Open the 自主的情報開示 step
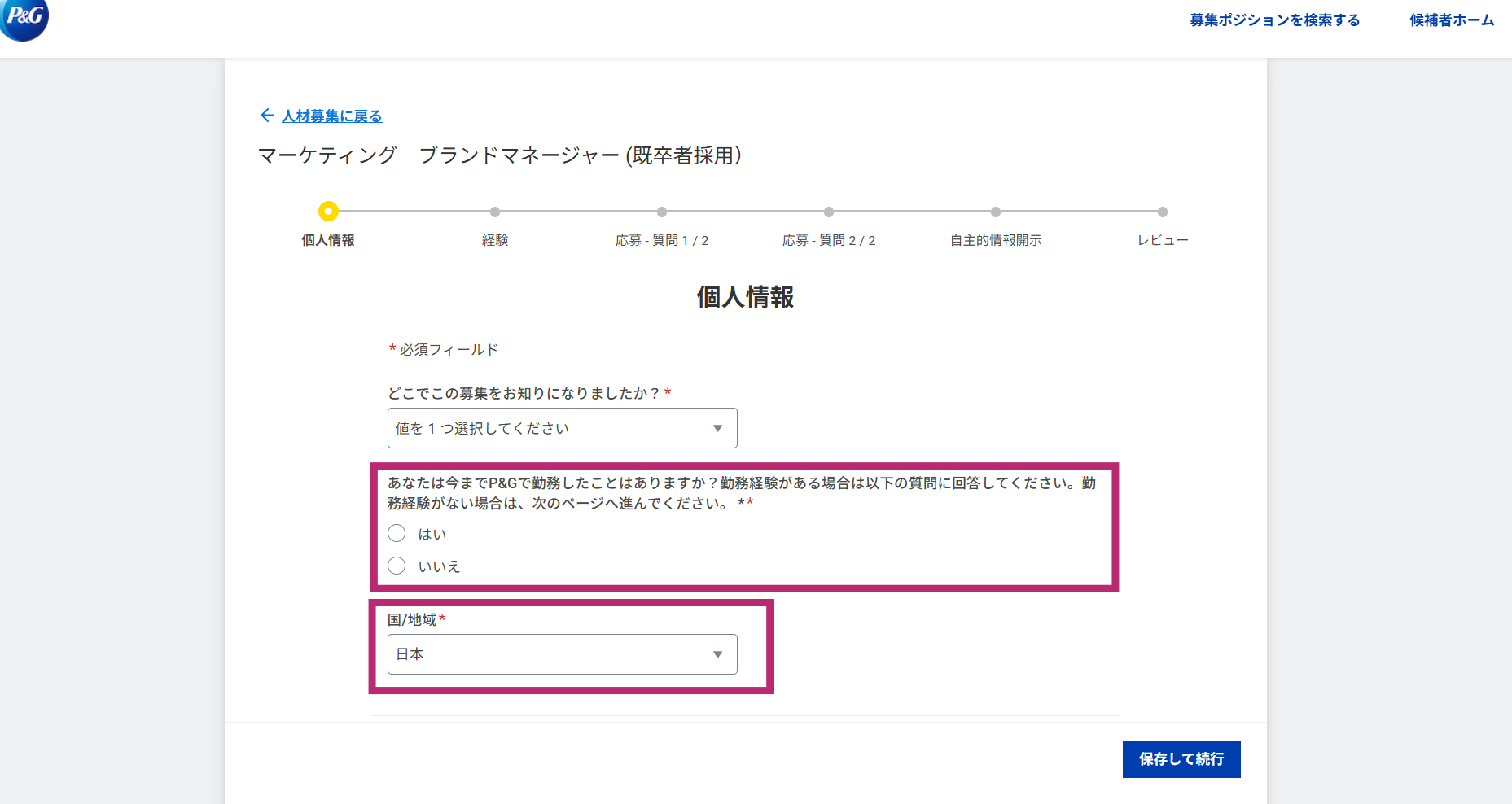 [996, 212]
